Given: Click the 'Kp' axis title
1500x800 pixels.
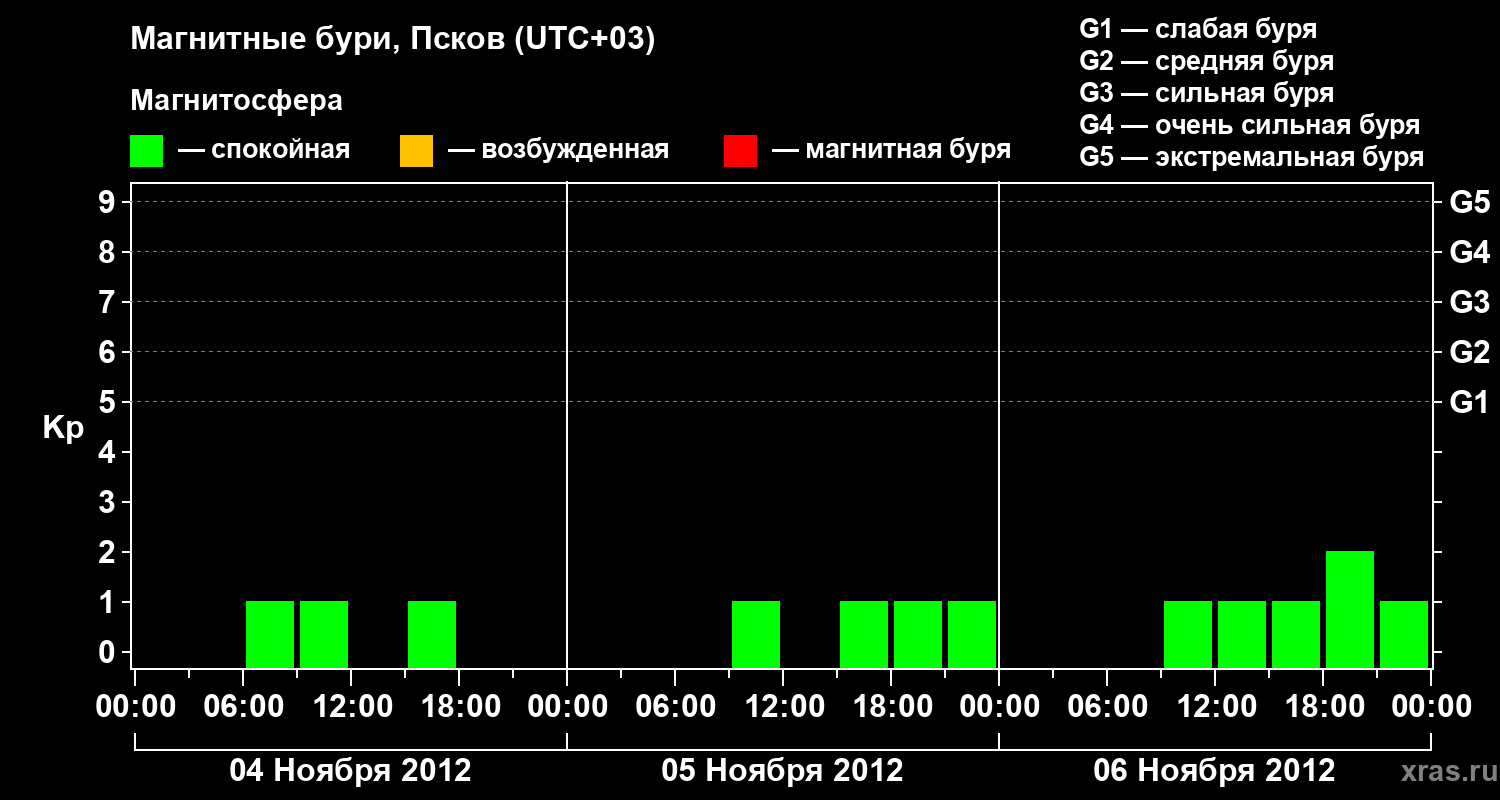Looking at the screenshot, I should tap(63, 429).
